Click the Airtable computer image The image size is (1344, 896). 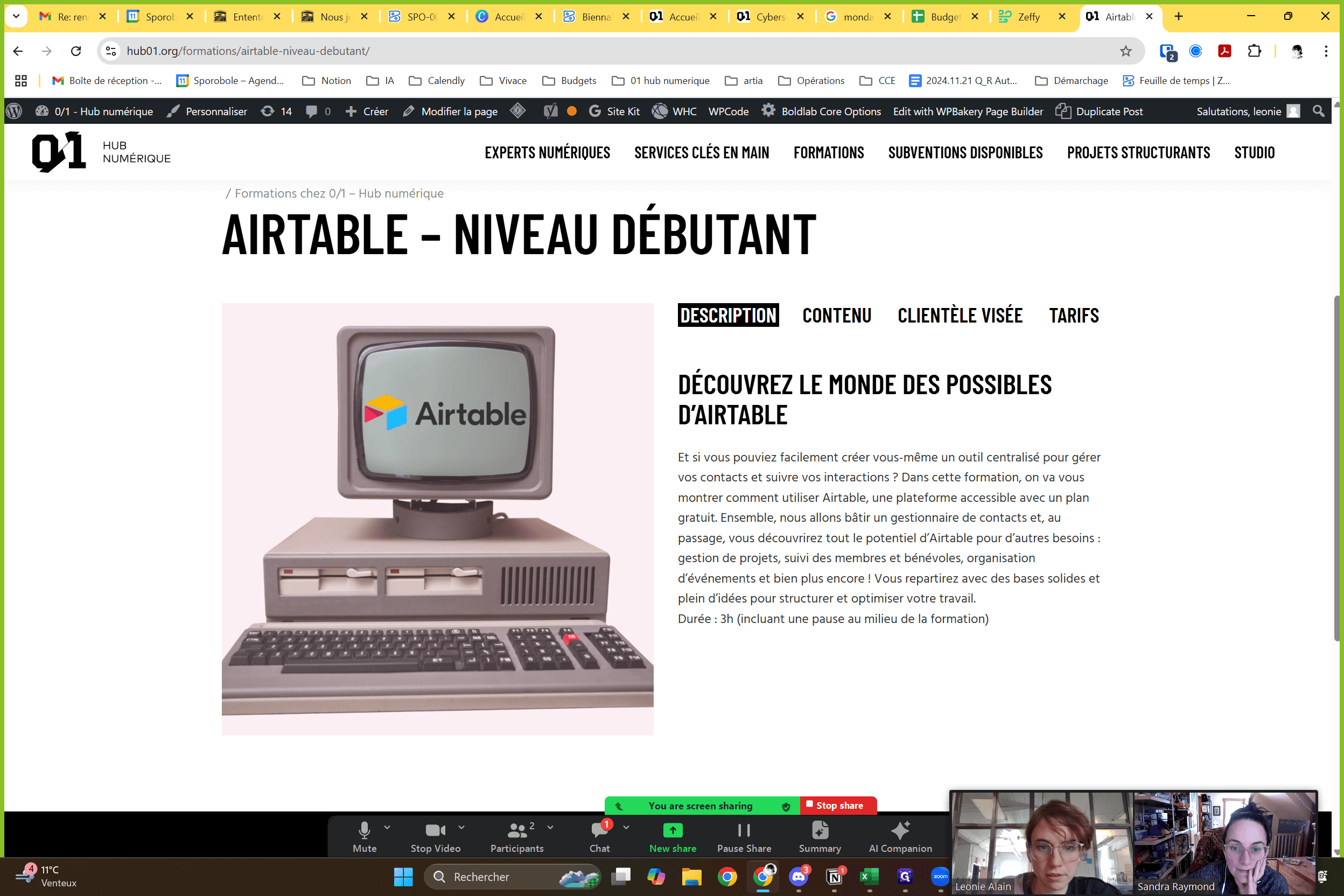(x=438, y=519)
